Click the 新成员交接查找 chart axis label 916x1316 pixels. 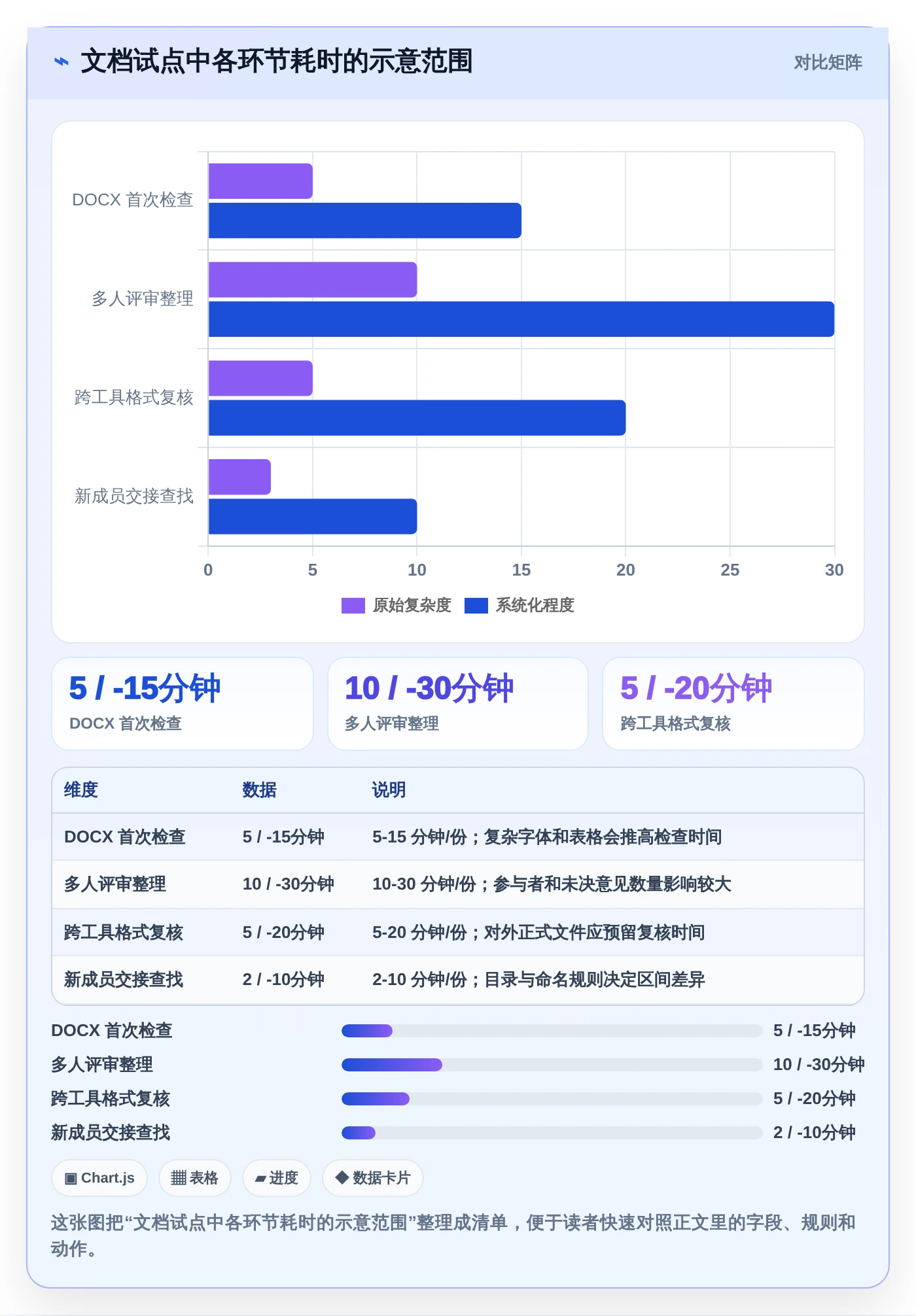coord(134,496)
